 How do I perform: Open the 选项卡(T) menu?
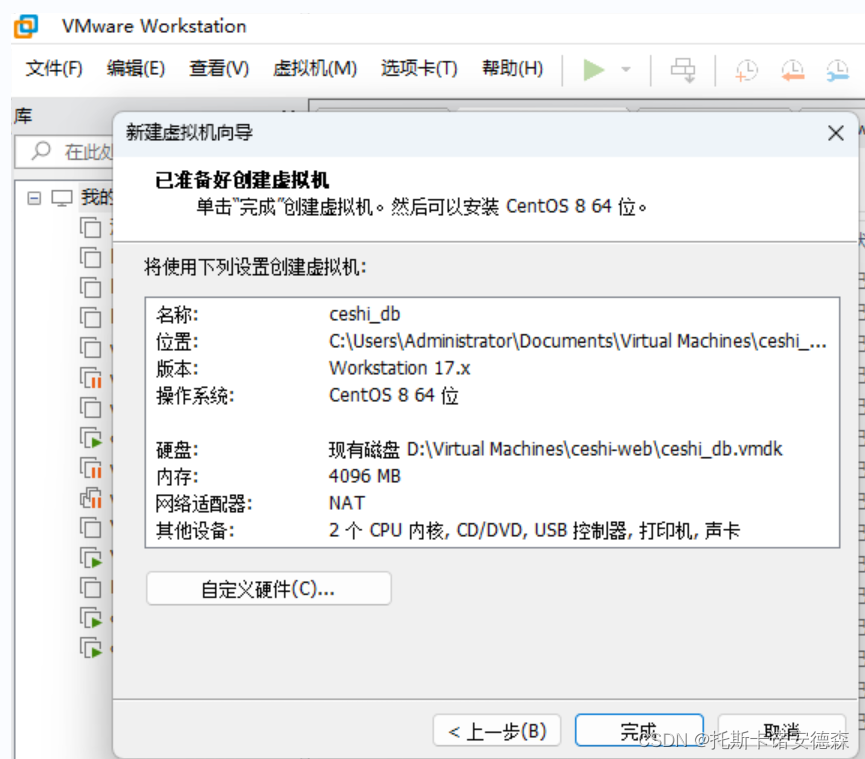click(x=419, y=68)
